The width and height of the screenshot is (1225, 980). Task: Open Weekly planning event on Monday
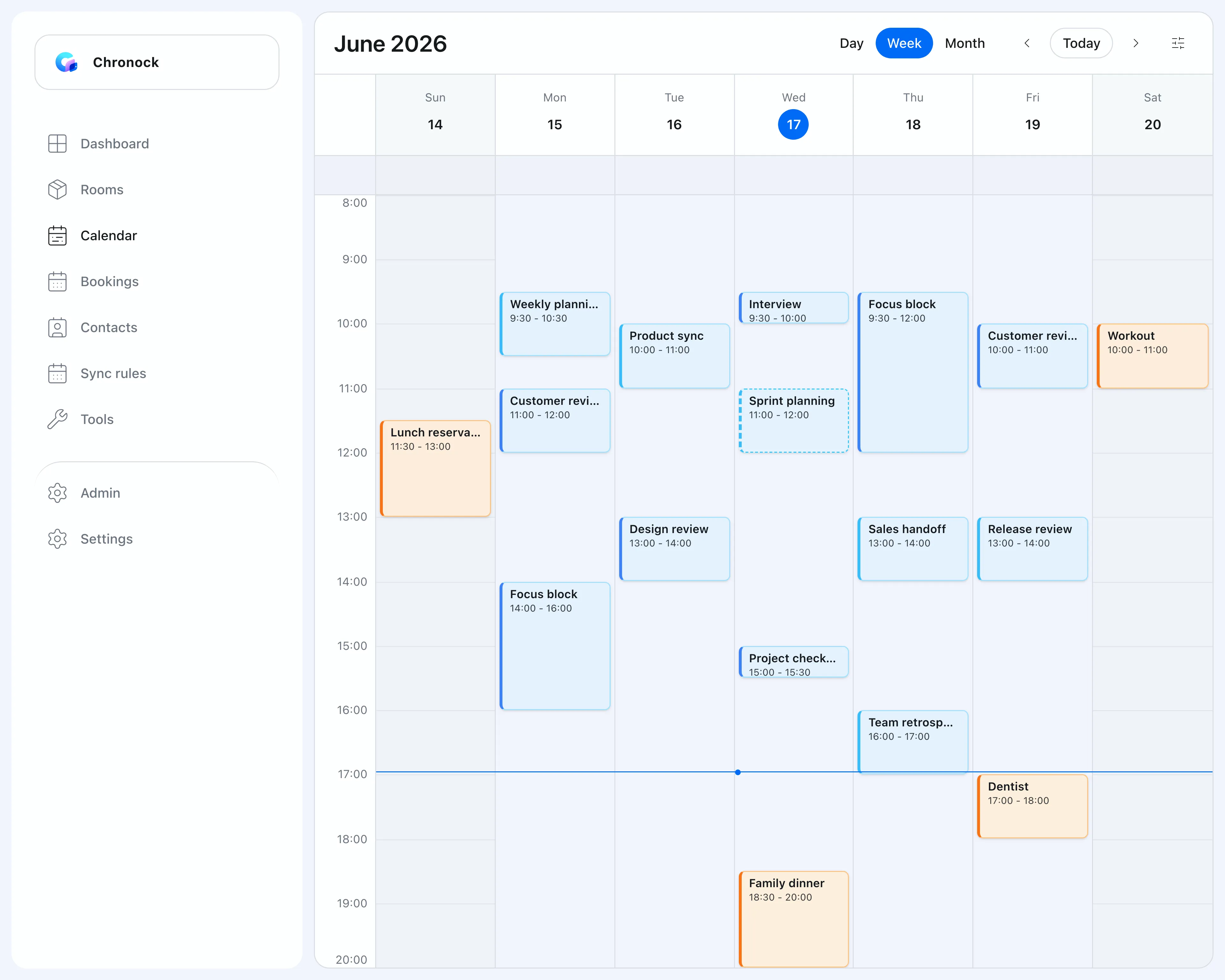[554, 324]
